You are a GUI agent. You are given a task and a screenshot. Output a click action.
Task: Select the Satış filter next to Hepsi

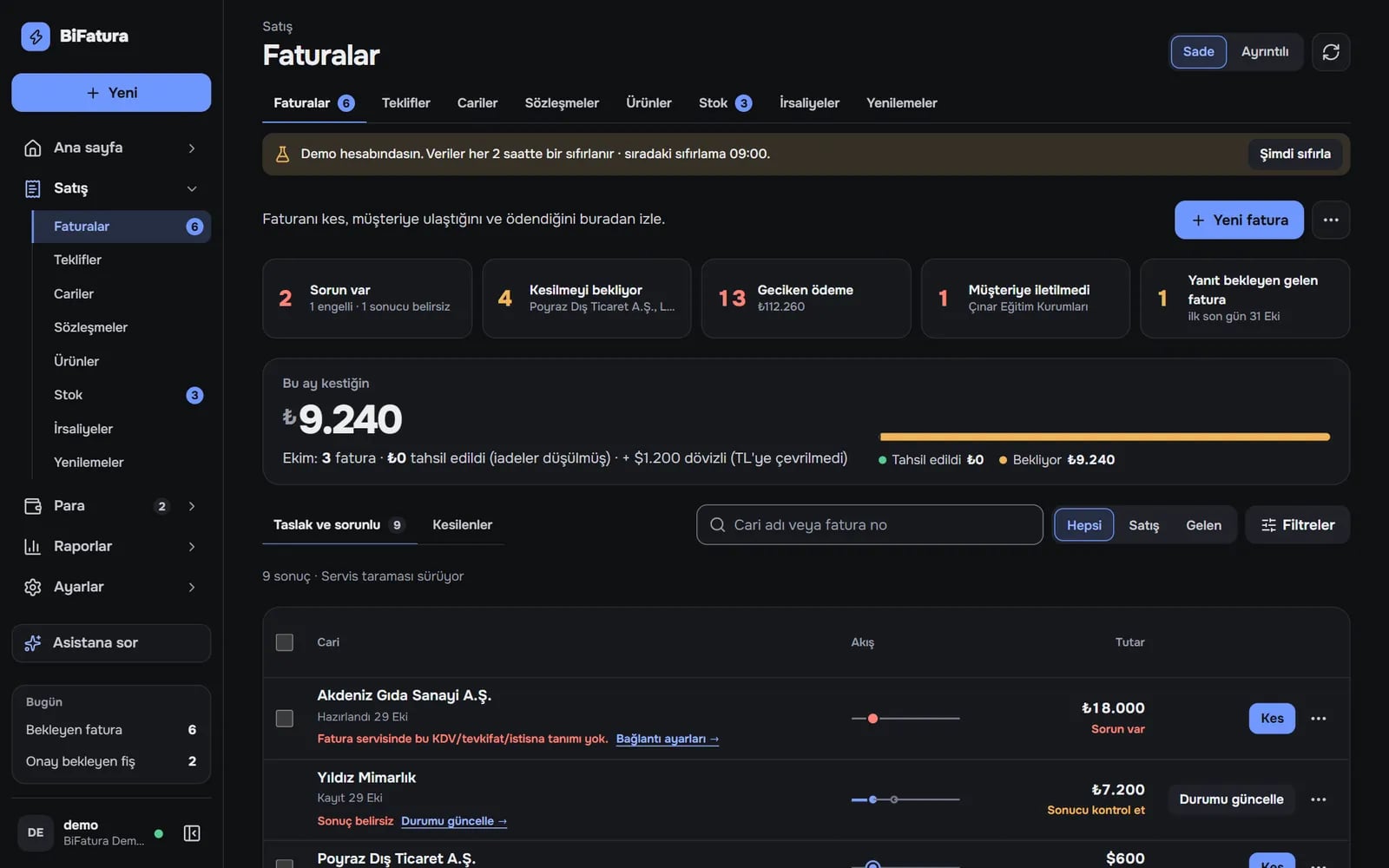click(1144, 525)
